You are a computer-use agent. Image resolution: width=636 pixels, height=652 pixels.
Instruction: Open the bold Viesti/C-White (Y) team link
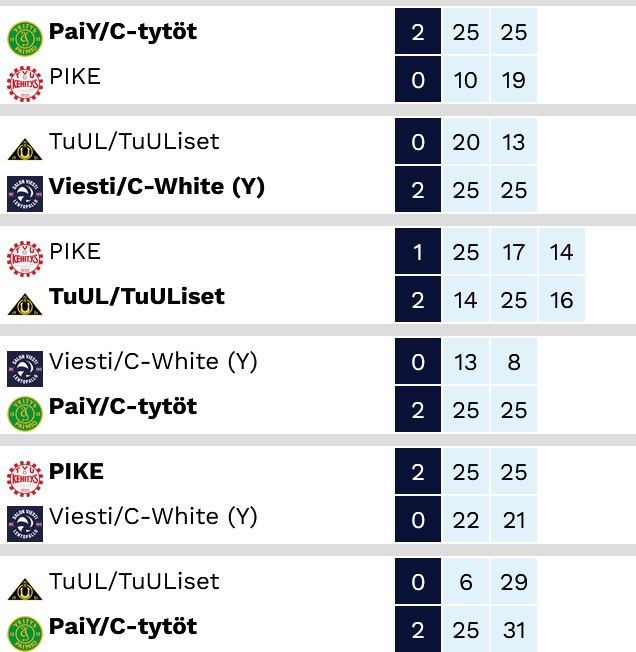(x=157, y=187)
